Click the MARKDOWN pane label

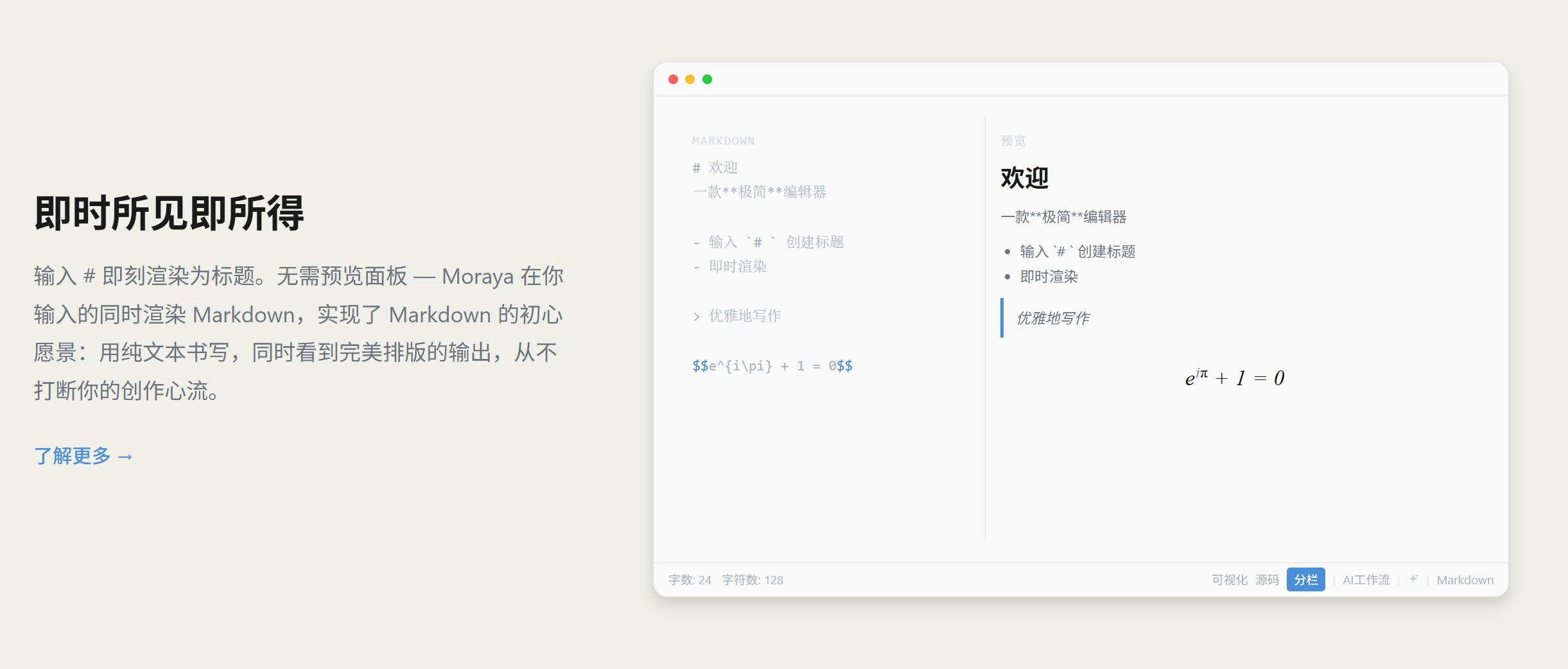[x=723, y=141]
